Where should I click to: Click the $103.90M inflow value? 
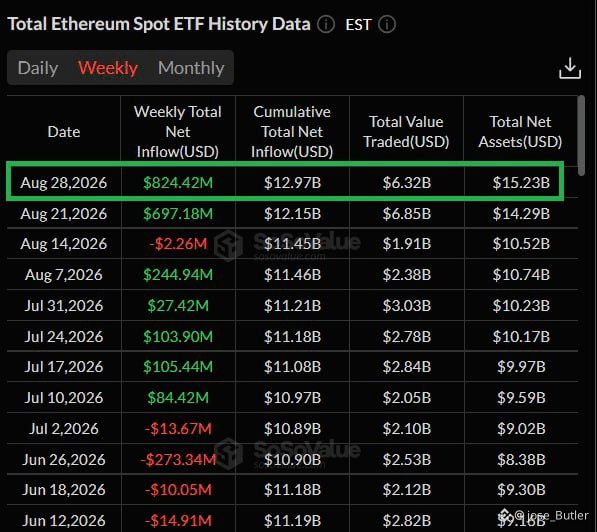pos(178,337)
